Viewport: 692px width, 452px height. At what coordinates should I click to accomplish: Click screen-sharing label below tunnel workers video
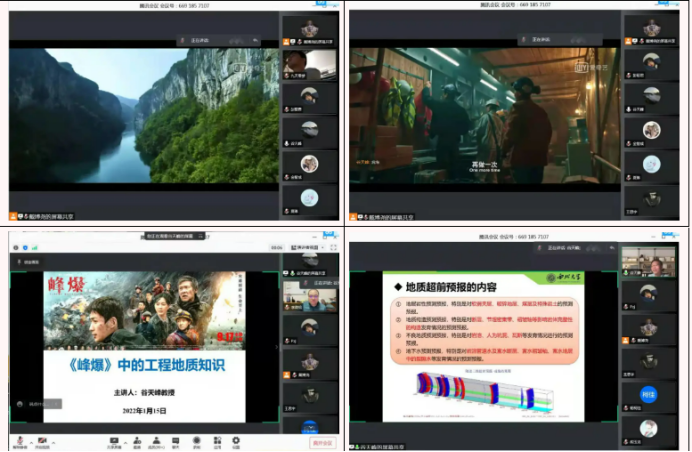click(x=382, y=217)
